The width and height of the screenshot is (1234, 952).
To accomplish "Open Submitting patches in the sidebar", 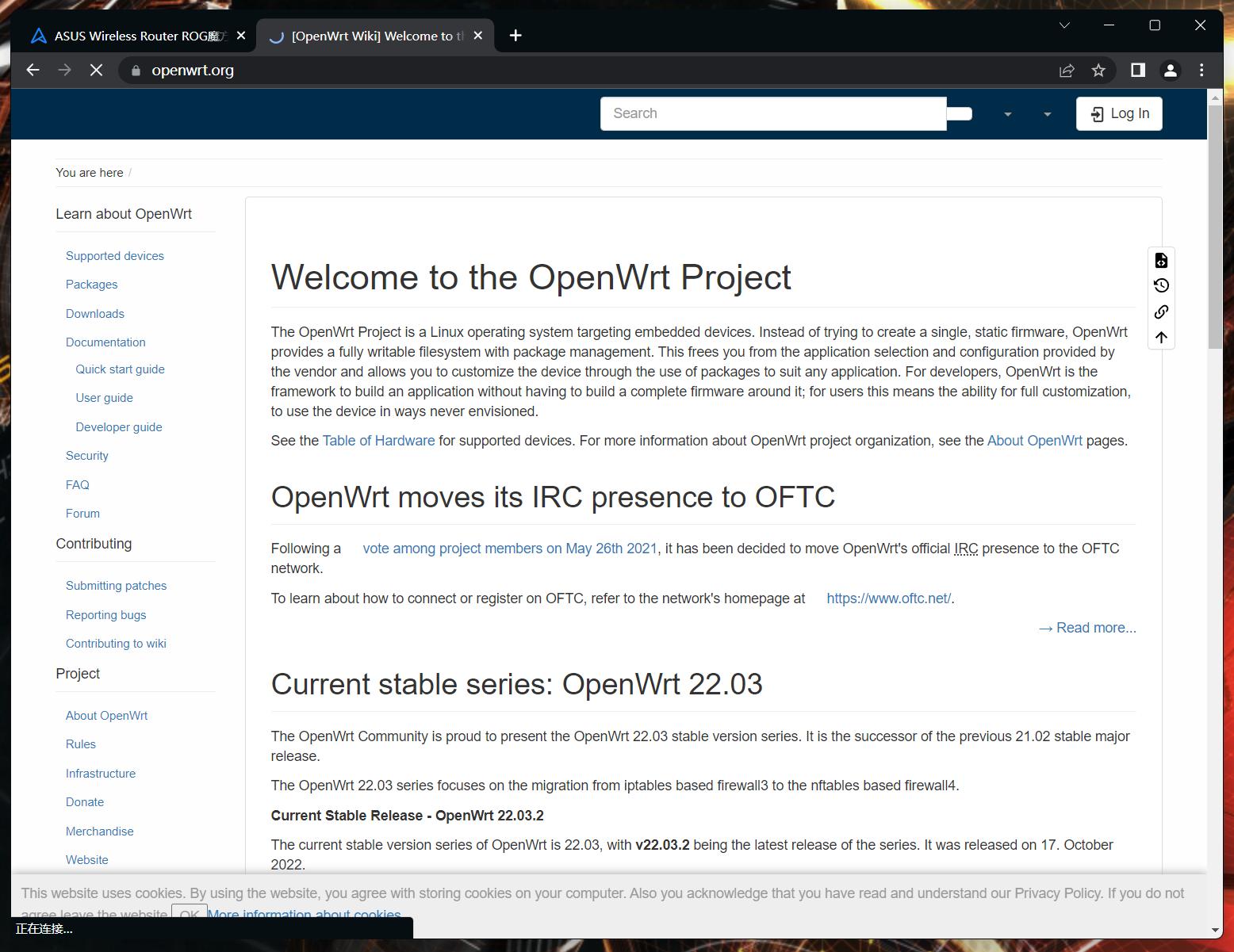I will click(x=117, y=586).
